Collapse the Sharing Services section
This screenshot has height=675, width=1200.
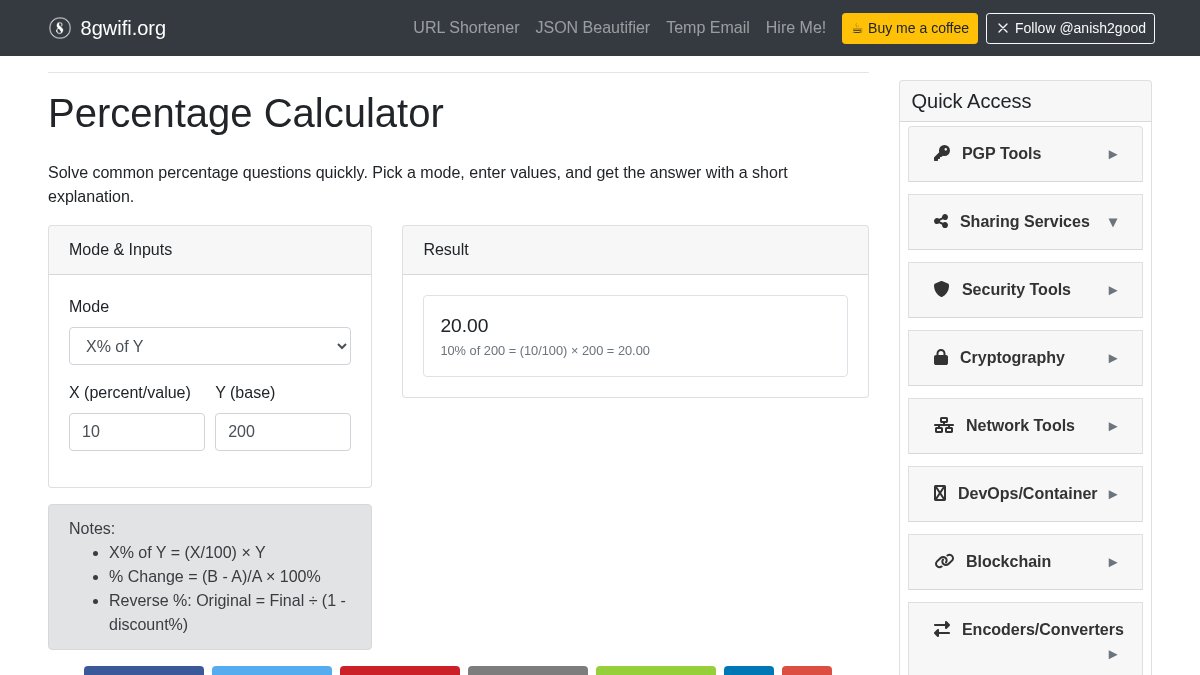[x=1113, y=222]
